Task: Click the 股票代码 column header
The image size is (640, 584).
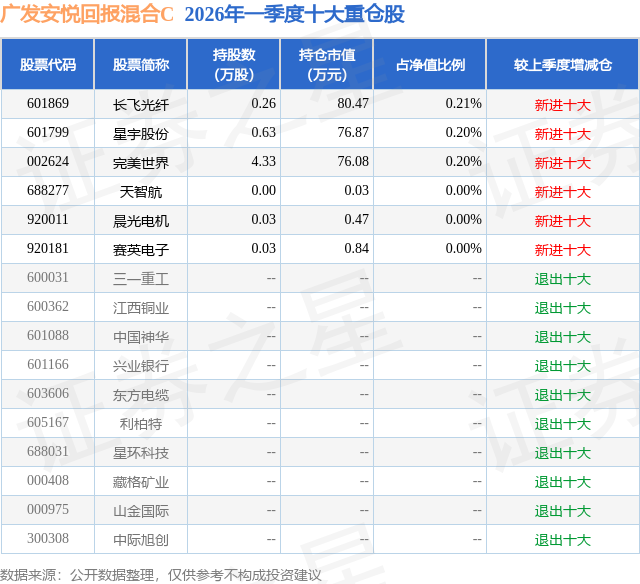Action: 48,64
